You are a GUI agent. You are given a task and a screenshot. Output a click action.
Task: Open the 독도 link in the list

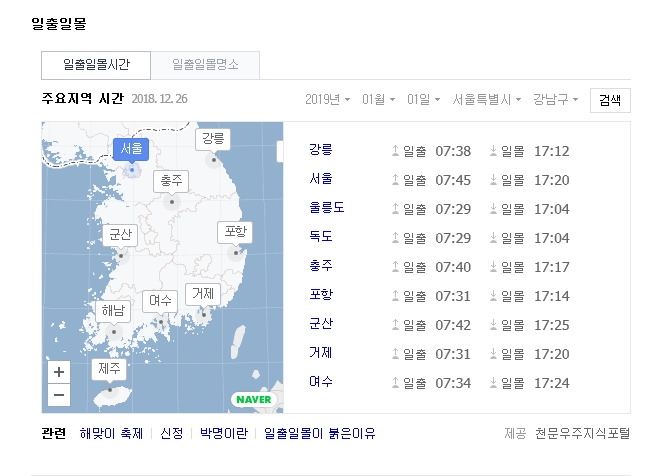pyautogui.click(x=321, y=237)
